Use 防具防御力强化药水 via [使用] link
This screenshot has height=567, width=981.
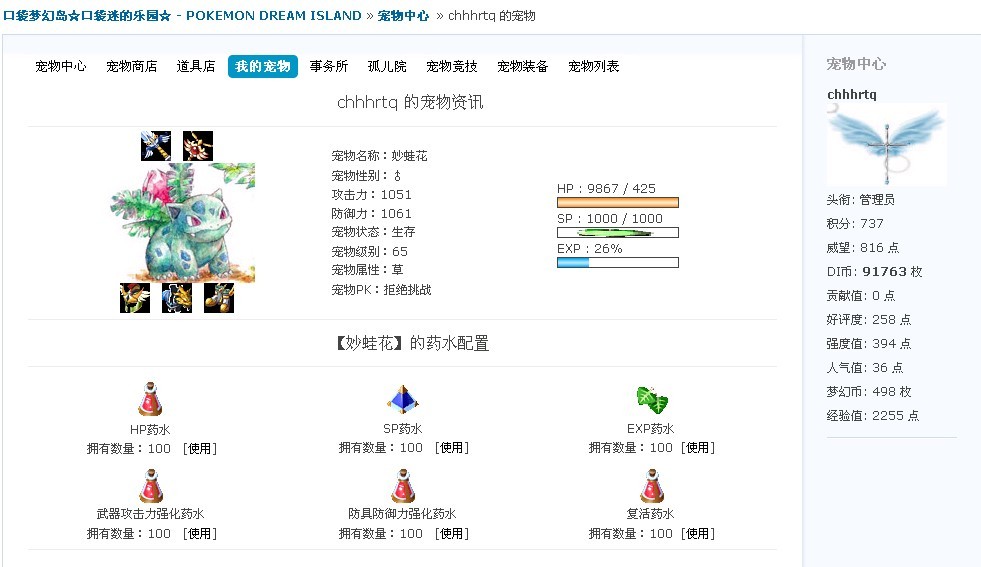[452, 534]
